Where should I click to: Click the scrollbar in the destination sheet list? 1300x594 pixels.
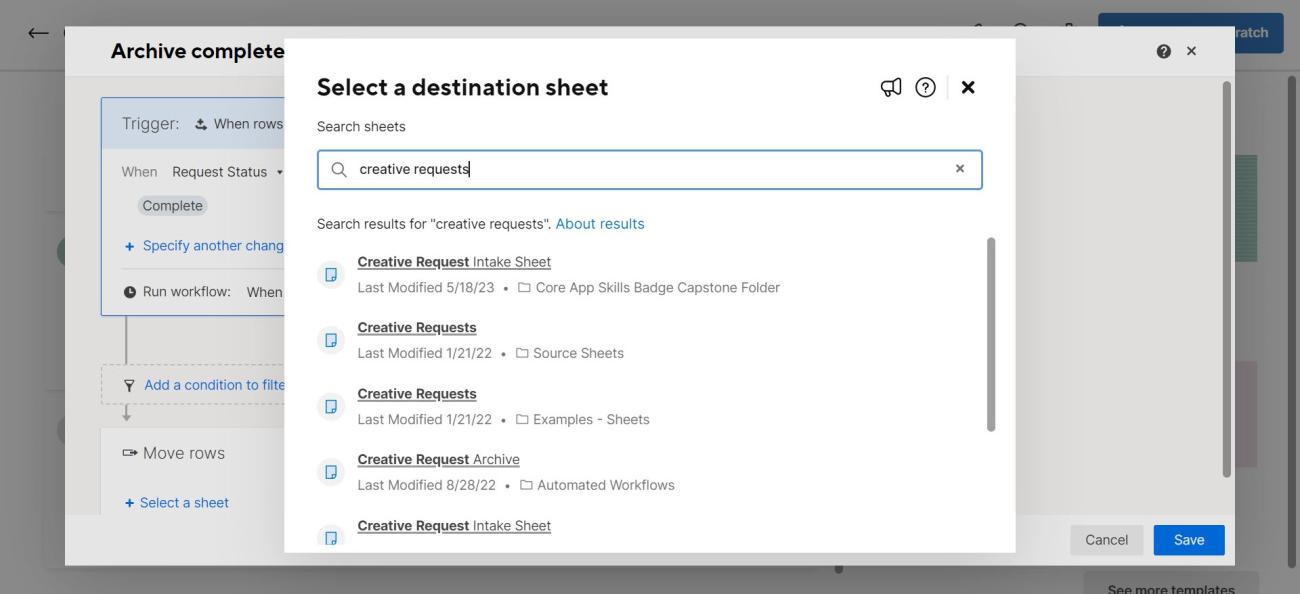pos(991,330)
